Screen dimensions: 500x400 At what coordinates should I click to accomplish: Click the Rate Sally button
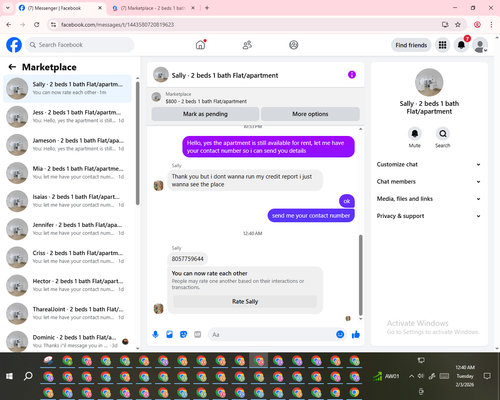pyautogui.click(x=245, y=301)
